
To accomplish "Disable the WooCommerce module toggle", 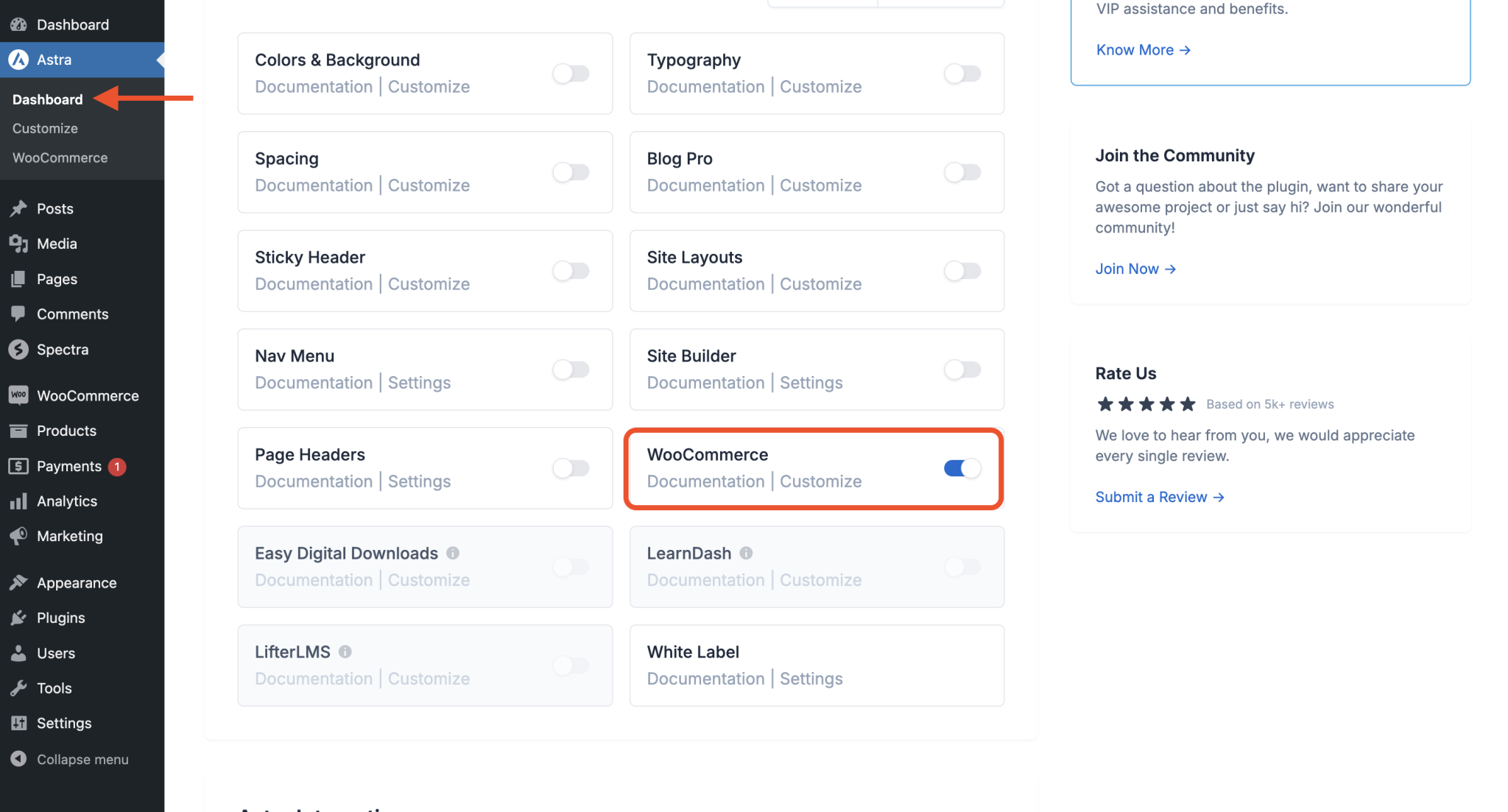I will coord(962,468).
